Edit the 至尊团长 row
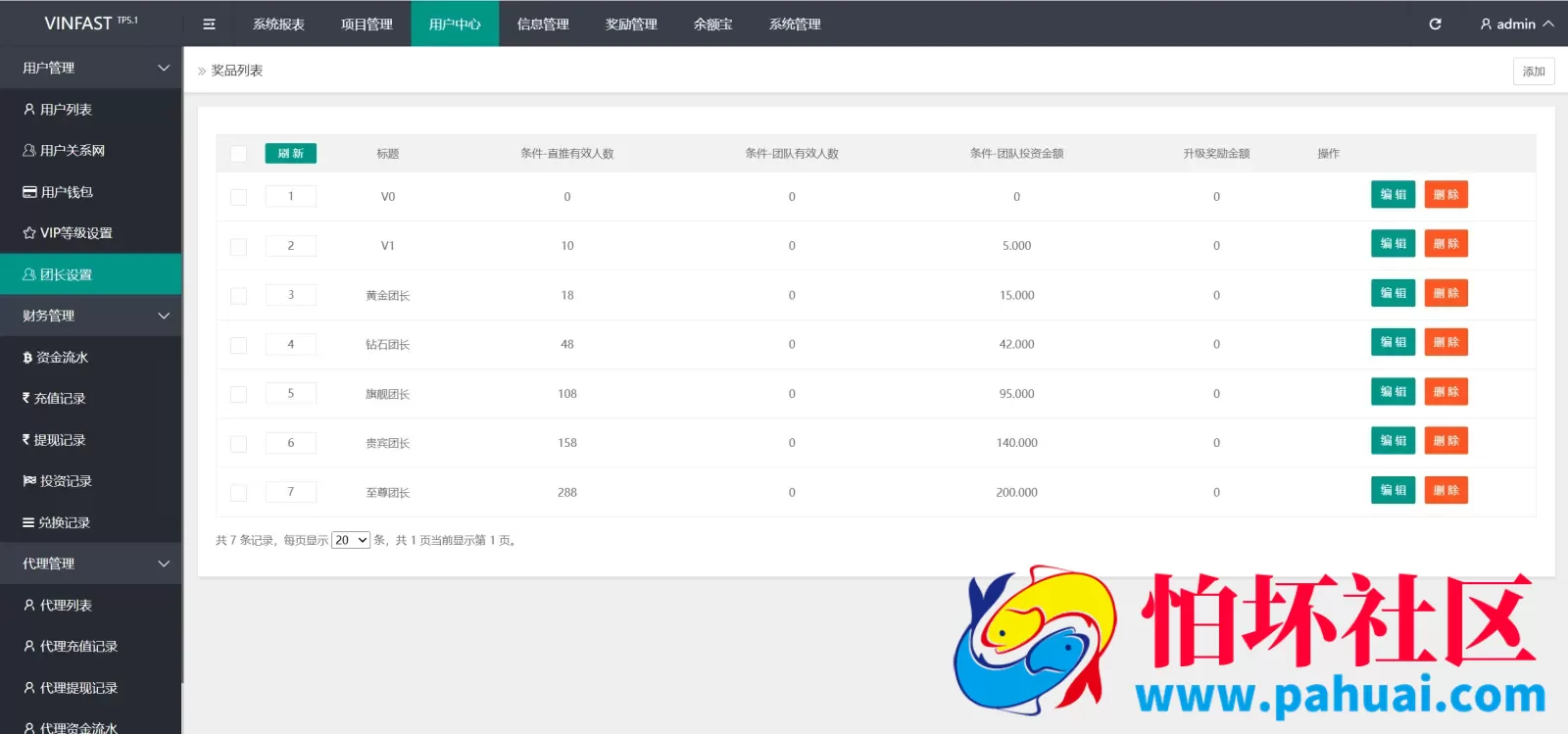The height and width of the screenshot is (734, 1568). point(1393,490)
